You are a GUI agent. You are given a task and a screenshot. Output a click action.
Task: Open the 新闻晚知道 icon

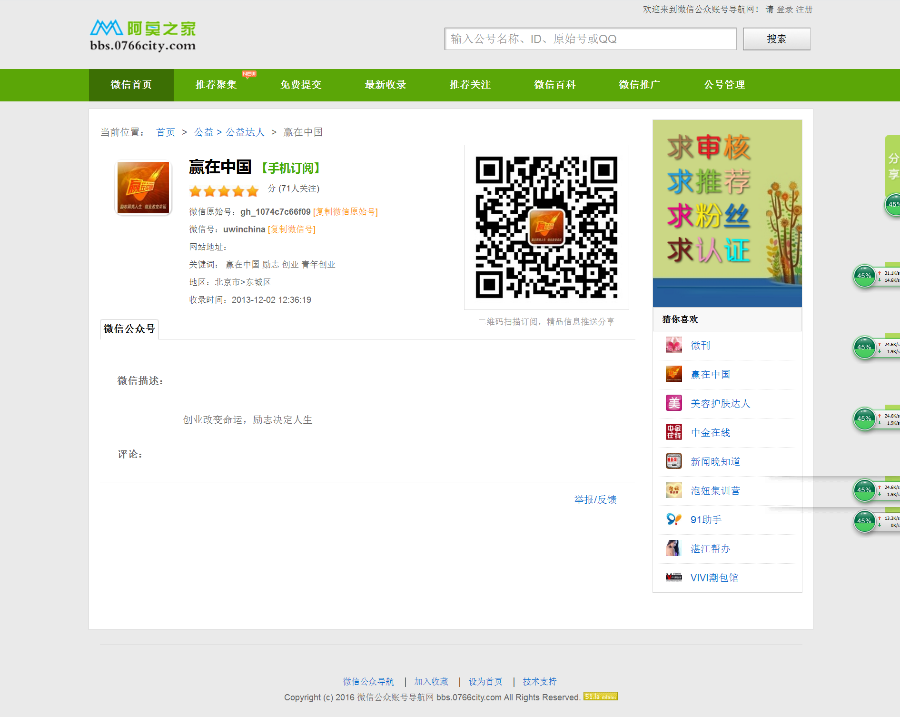click(x=674, y=461)
